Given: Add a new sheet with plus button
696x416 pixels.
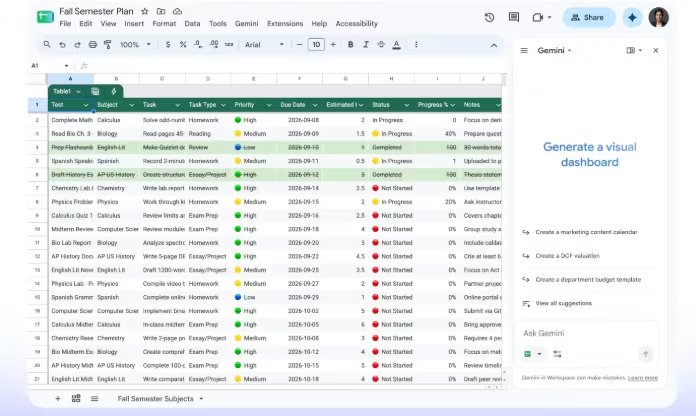Looking at the screenshot, I should click(x=57, y=399).
